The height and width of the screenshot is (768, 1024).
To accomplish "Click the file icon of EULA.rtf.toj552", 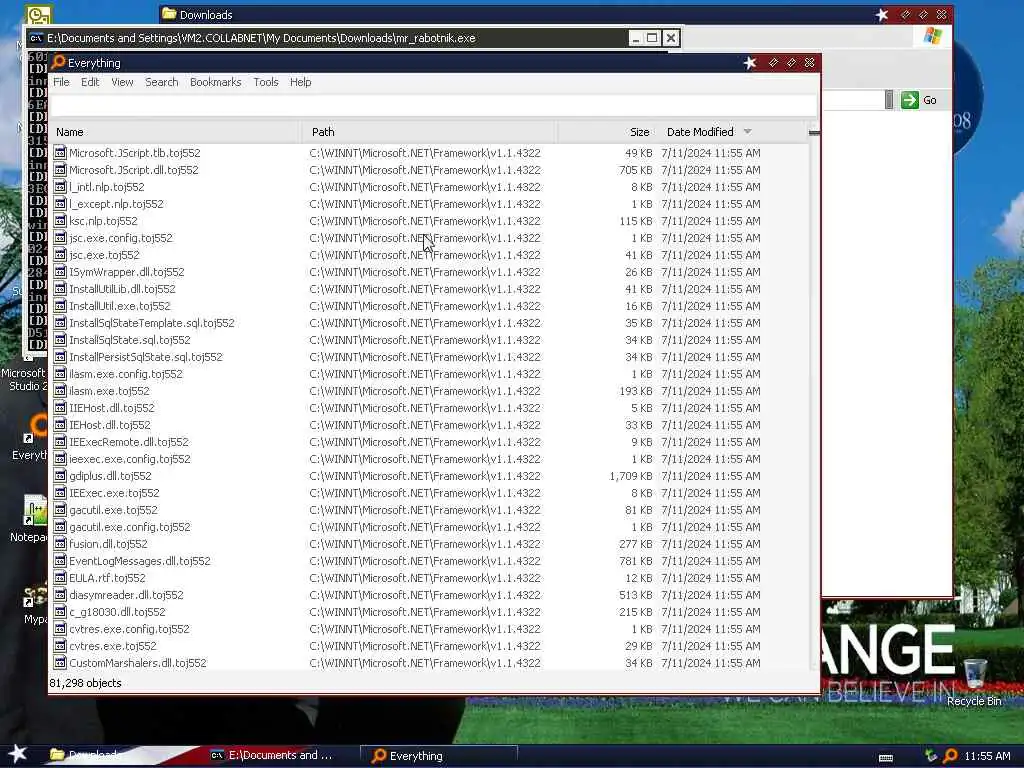I will click(x=60, y=577).
